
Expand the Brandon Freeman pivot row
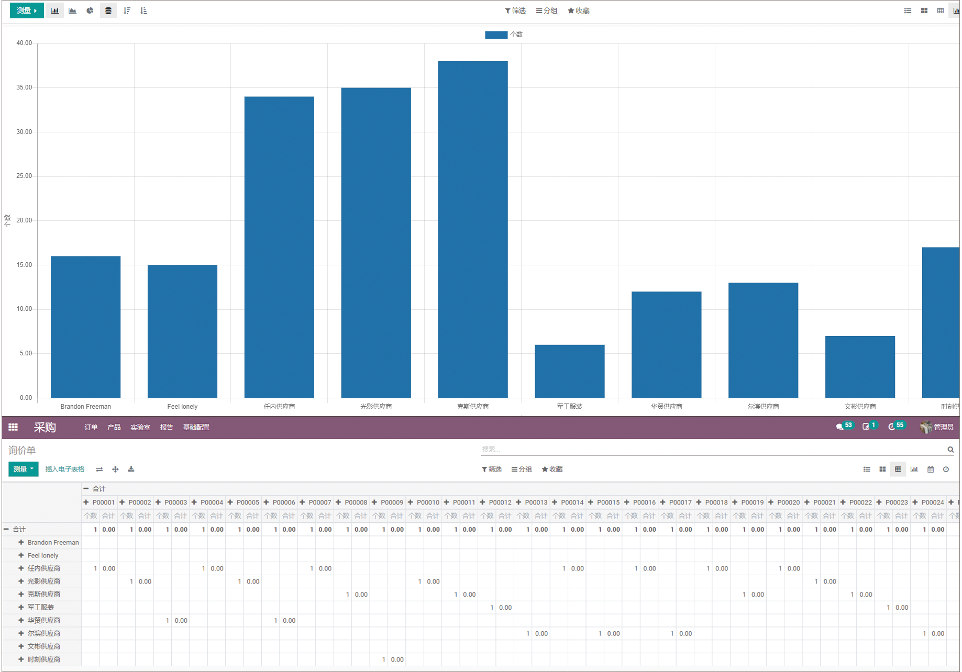click(21, 542)
